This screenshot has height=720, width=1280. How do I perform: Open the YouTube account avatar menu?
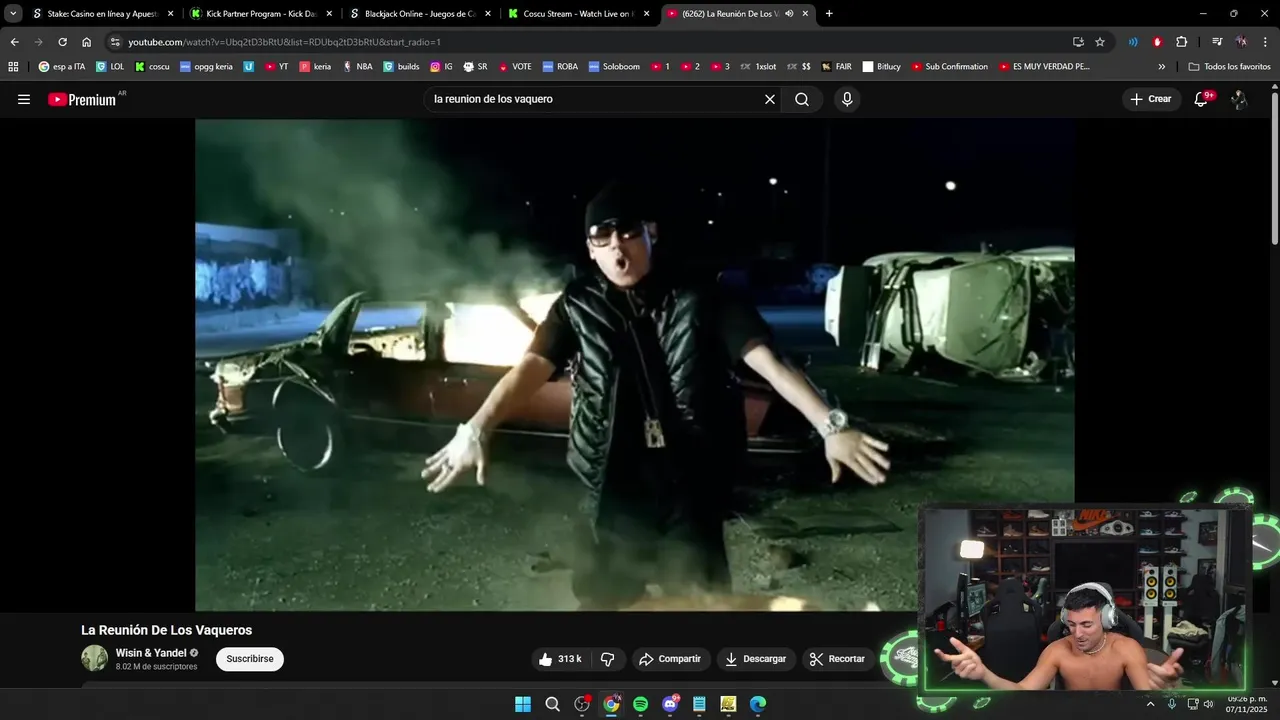(1239, 99)
